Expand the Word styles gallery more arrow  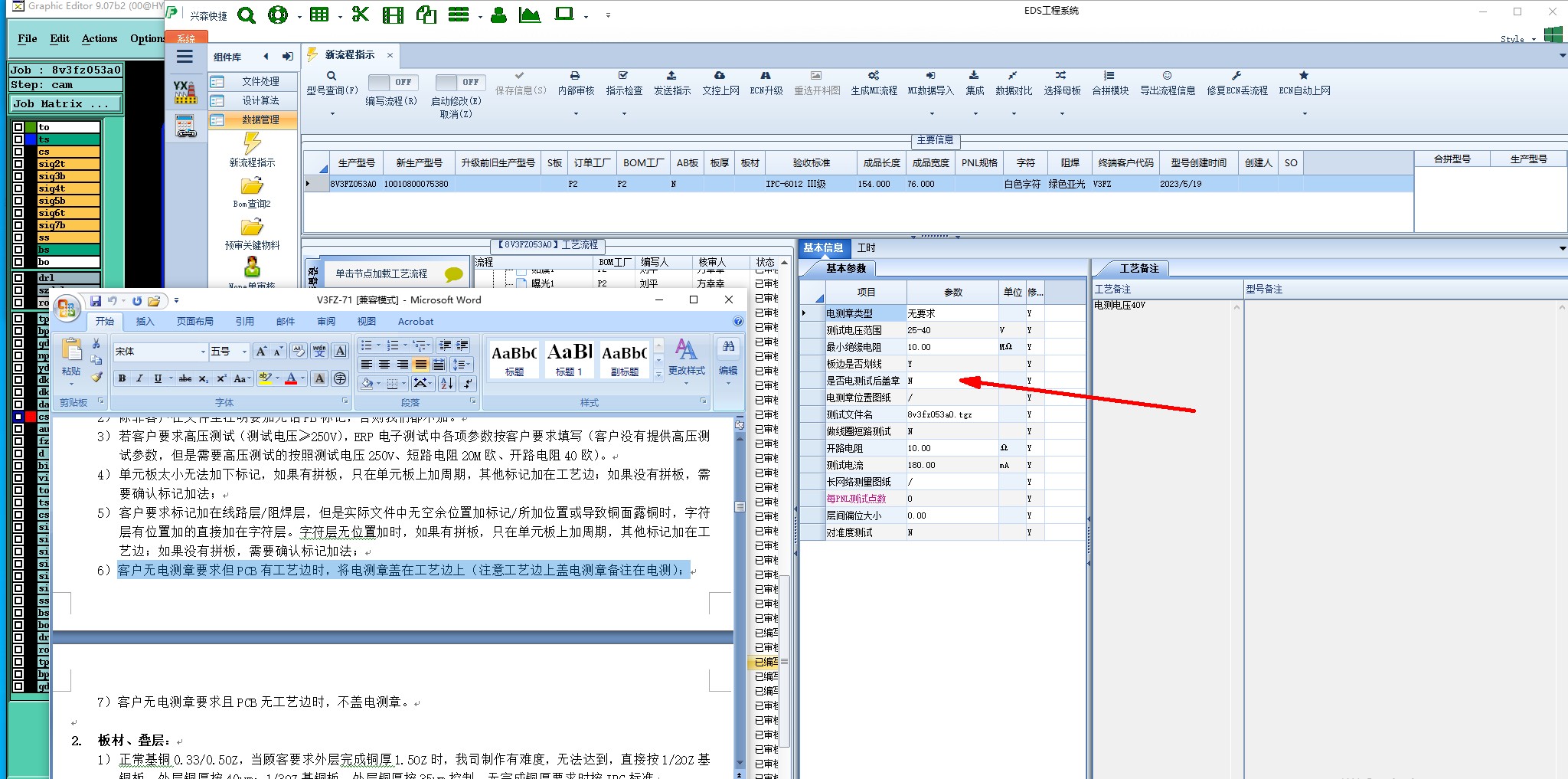pos(658,374)
